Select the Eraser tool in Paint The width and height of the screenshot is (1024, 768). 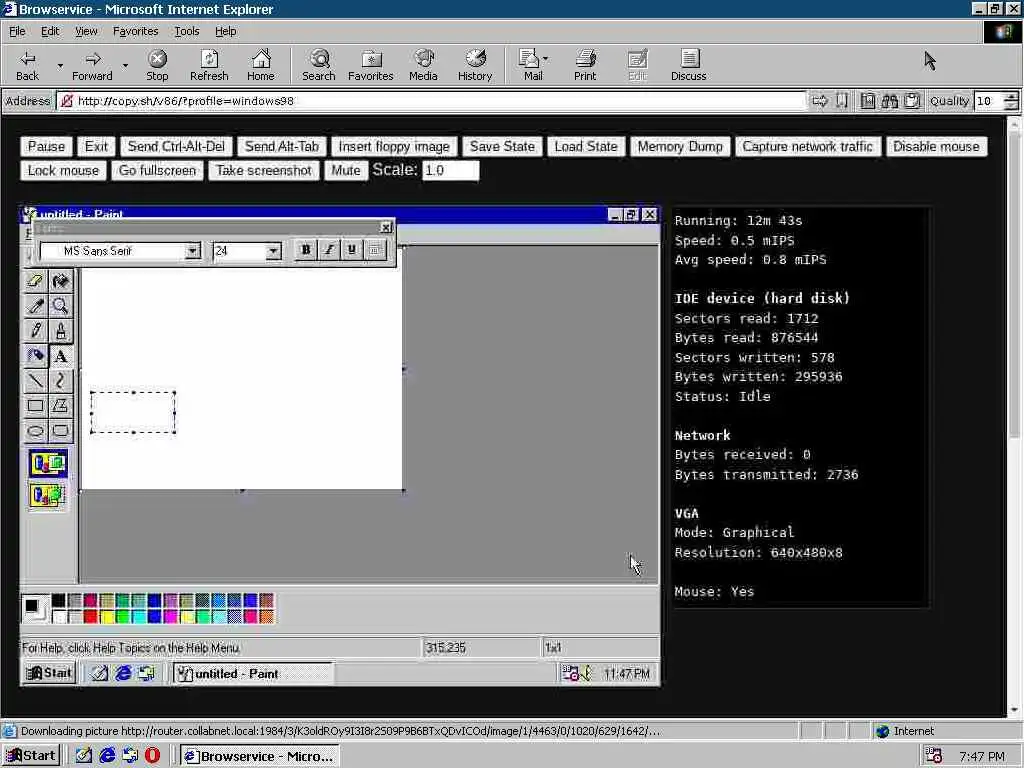(x=36, y=281)
